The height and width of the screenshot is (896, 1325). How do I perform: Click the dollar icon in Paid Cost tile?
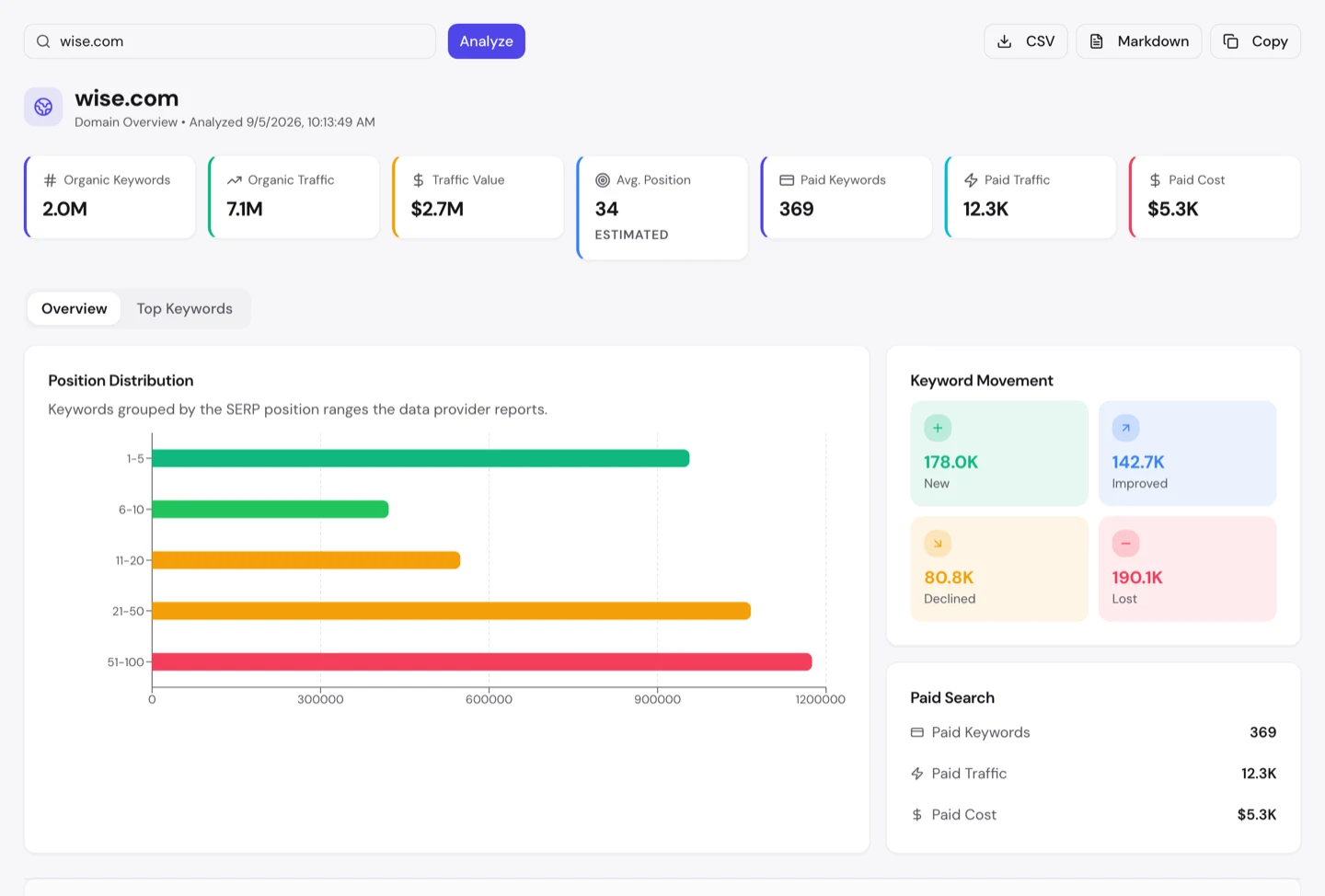point(1155,180)
